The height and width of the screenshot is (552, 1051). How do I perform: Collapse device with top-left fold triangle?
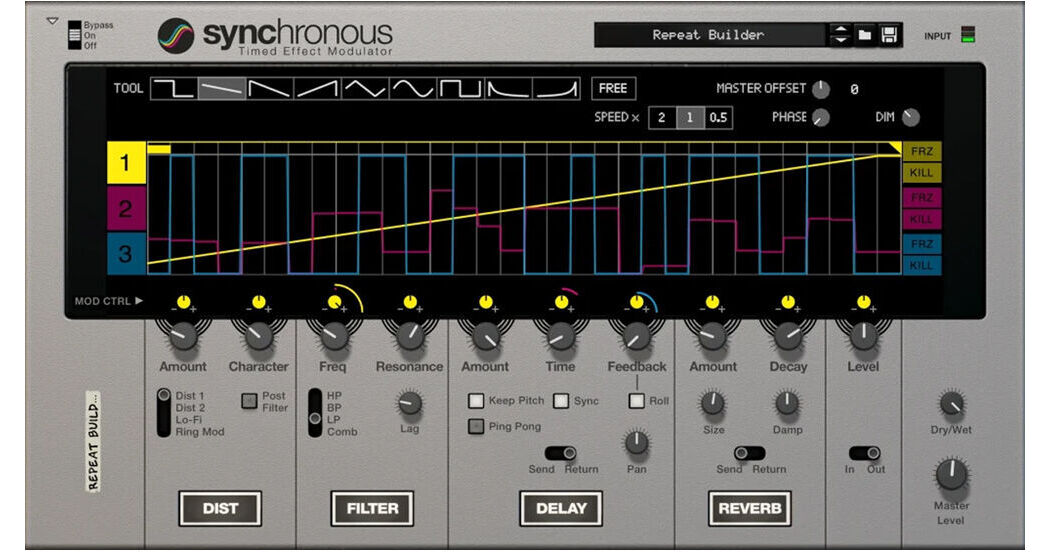[x=52, y=21]
